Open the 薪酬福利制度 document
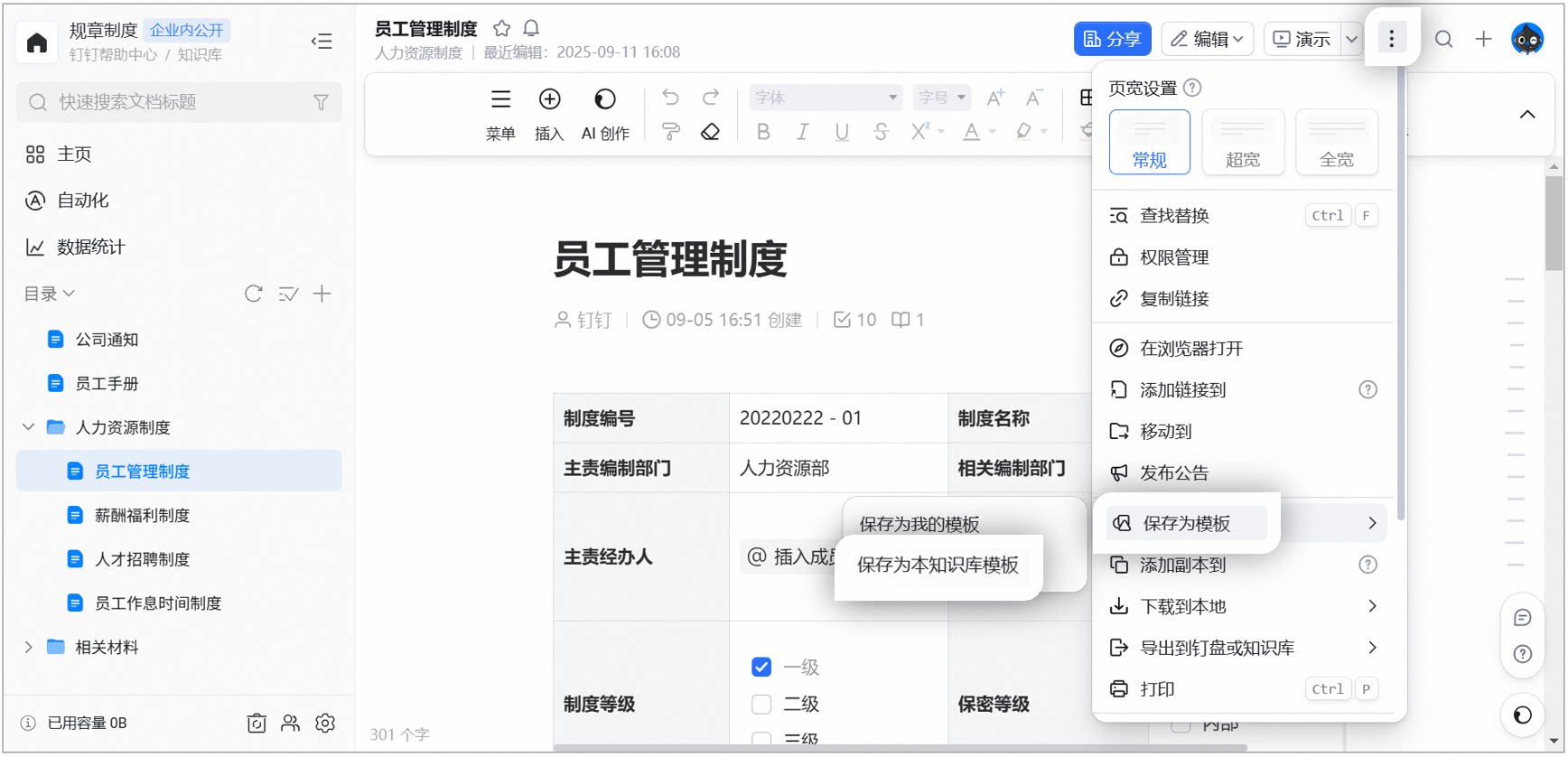The height and width of the screenshot is (757, 1568). point(143,515)
